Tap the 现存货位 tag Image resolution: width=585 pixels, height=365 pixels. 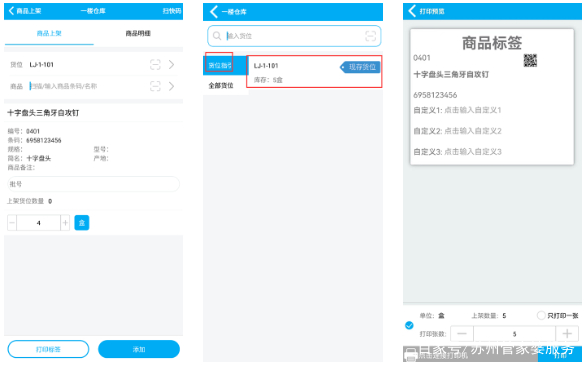click(360, 67)
